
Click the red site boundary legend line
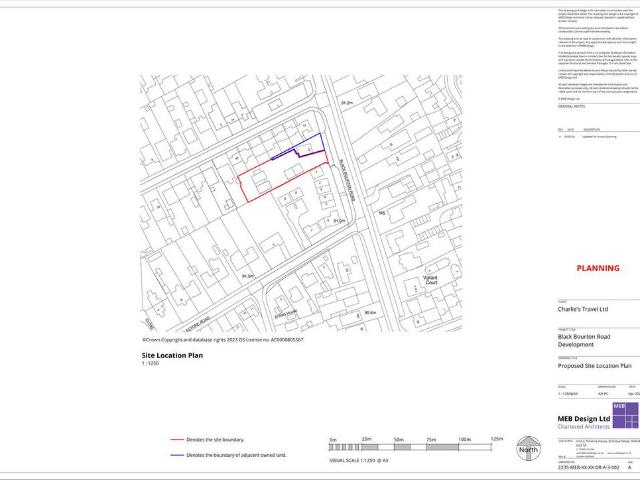(177, 440)
